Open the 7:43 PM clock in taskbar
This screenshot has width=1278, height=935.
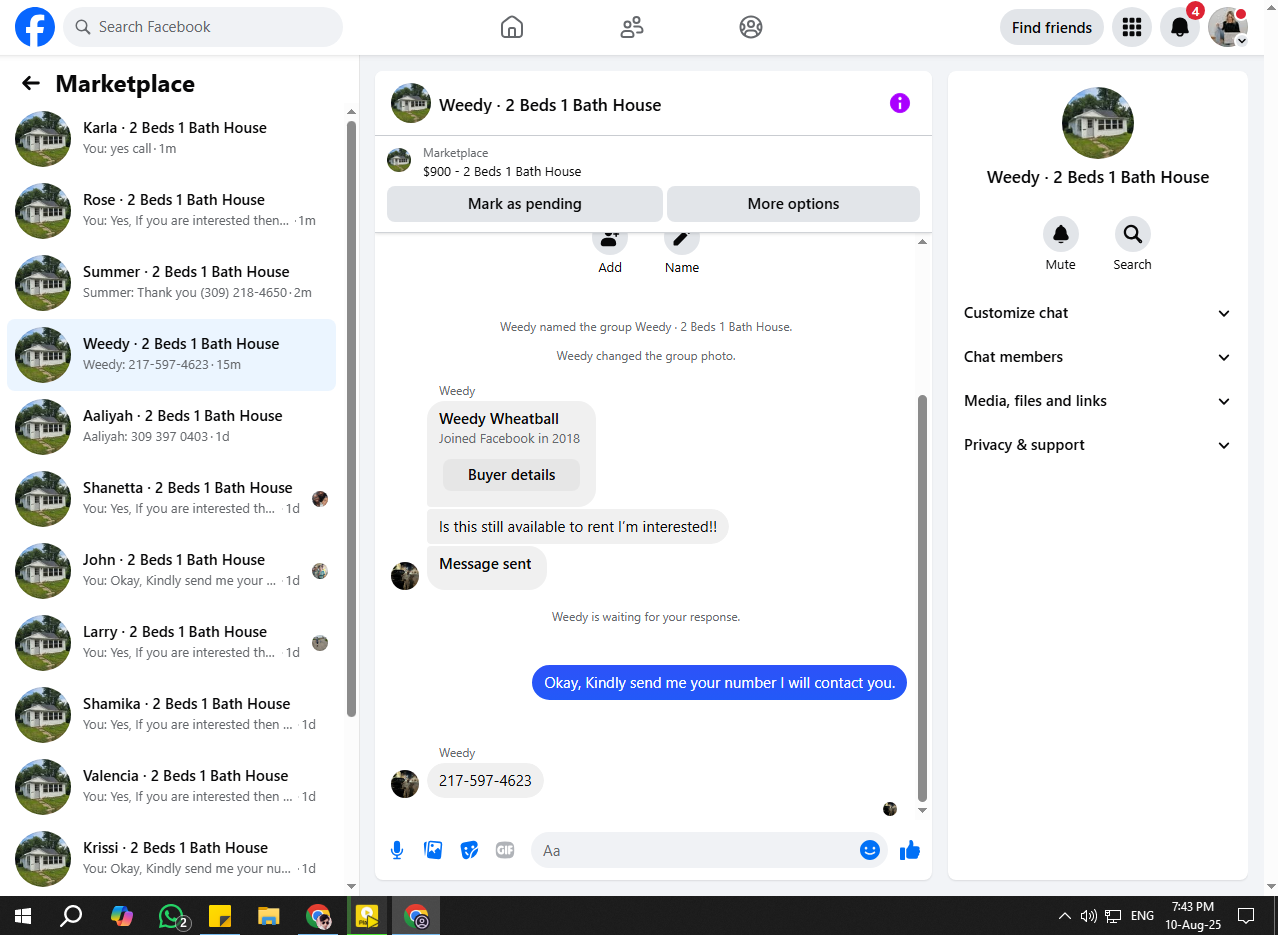(1193, 915)
